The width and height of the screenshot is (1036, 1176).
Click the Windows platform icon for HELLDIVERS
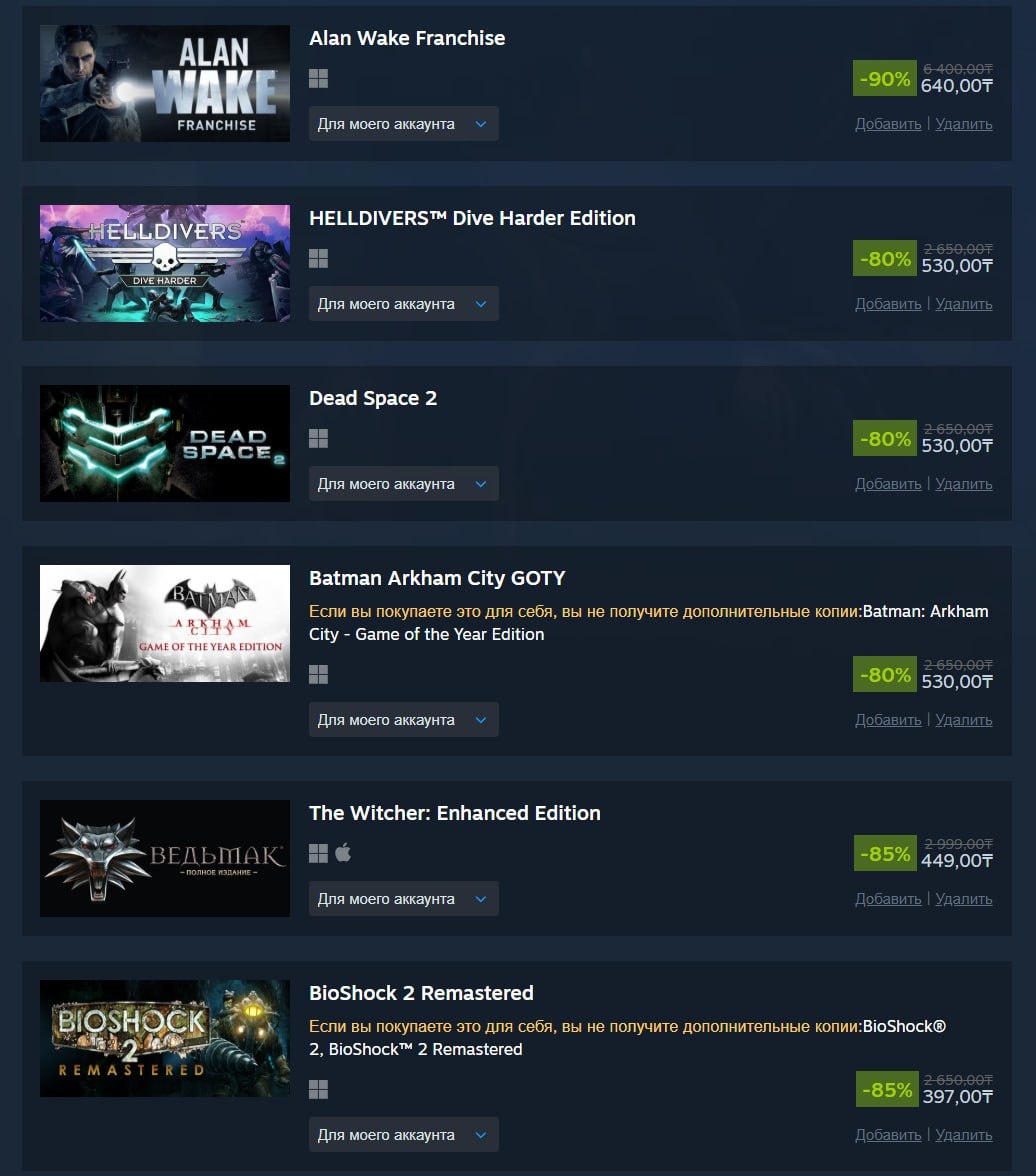[x=318, y=259]
